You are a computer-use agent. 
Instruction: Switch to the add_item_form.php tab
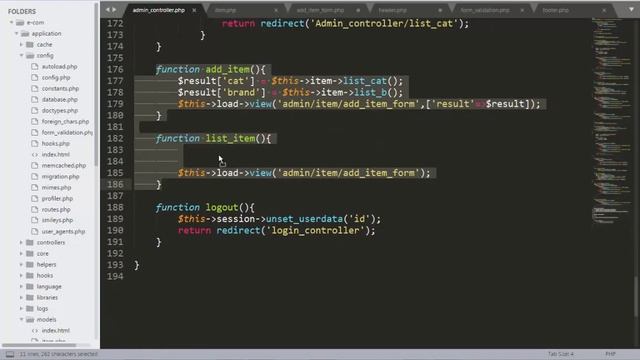tap(320, 10)
